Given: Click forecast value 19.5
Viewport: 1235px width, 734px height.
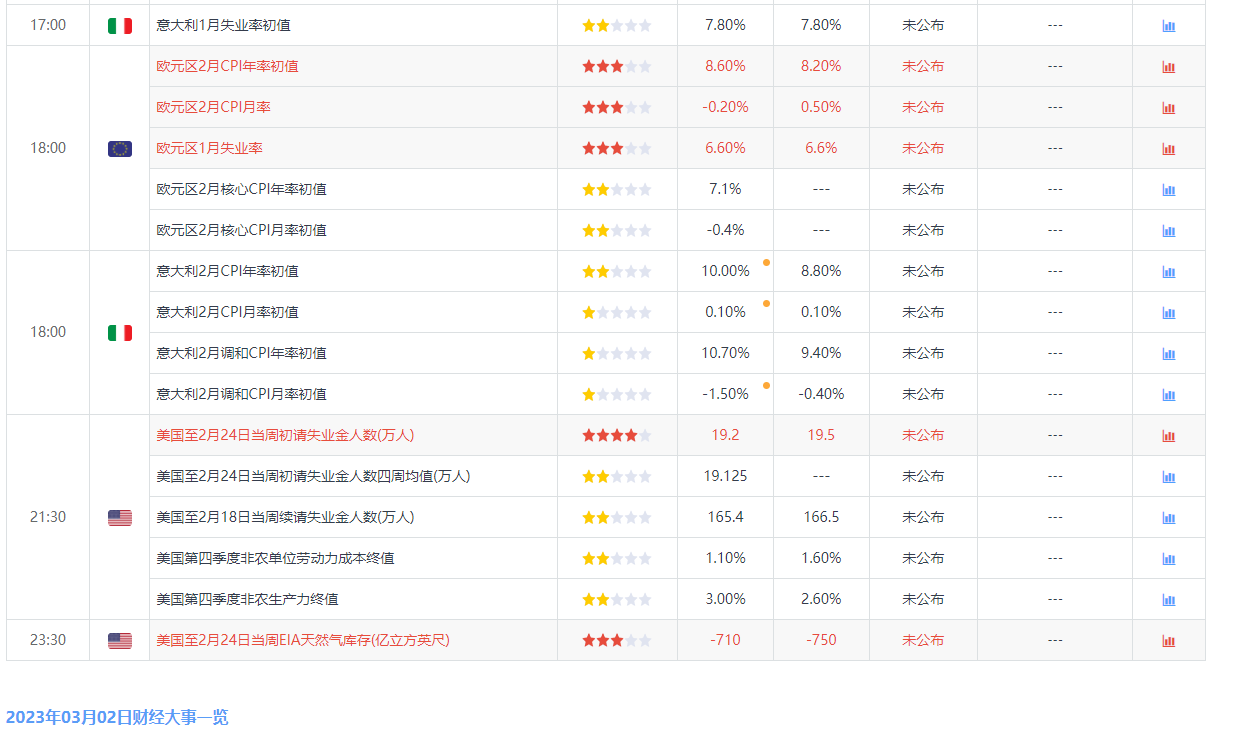Looking at the screenshot, I should point(821,435).
